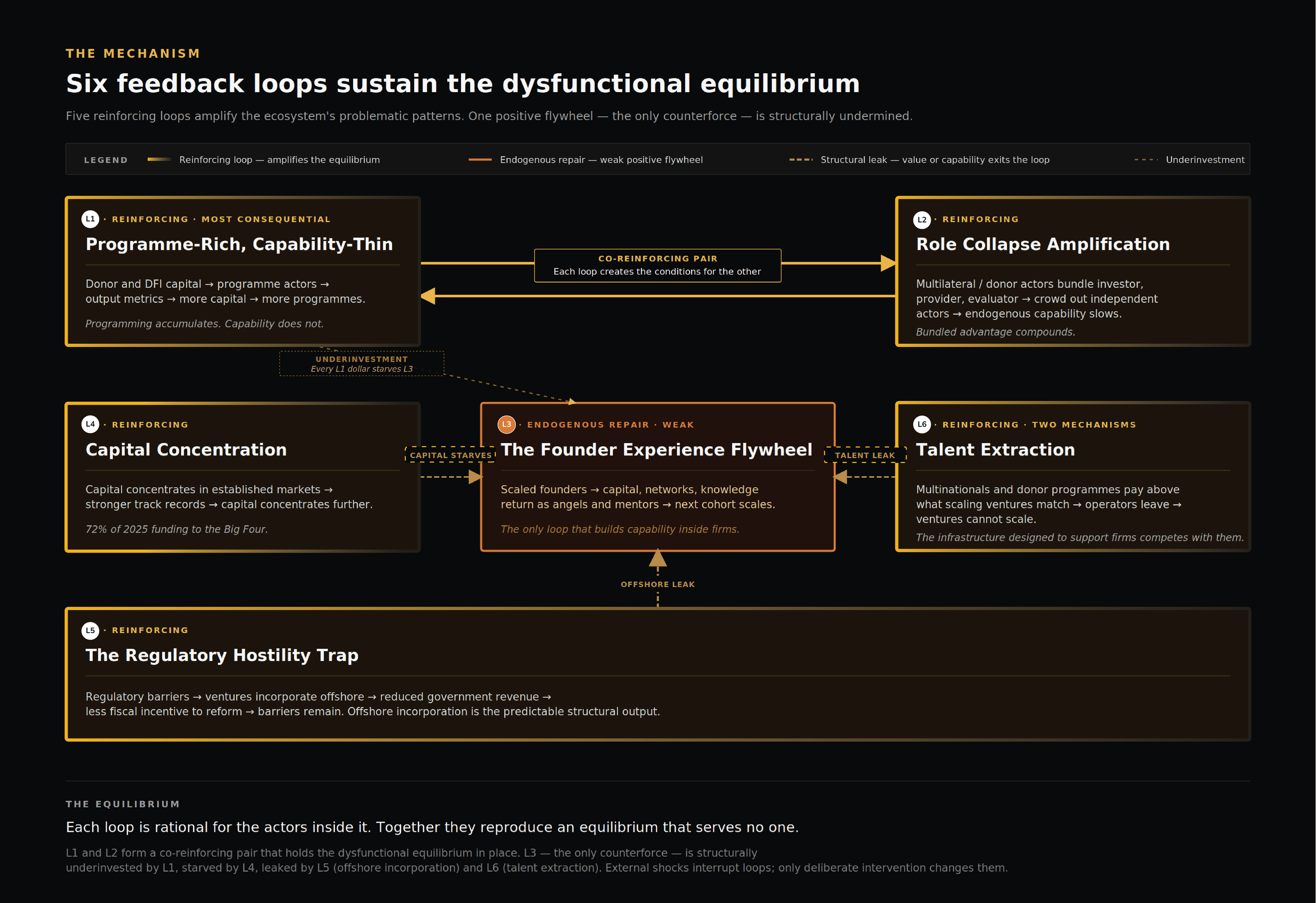Click the L4 circular badge
This screenshot has width=1316, height=903.
click(x=91, y=424)
